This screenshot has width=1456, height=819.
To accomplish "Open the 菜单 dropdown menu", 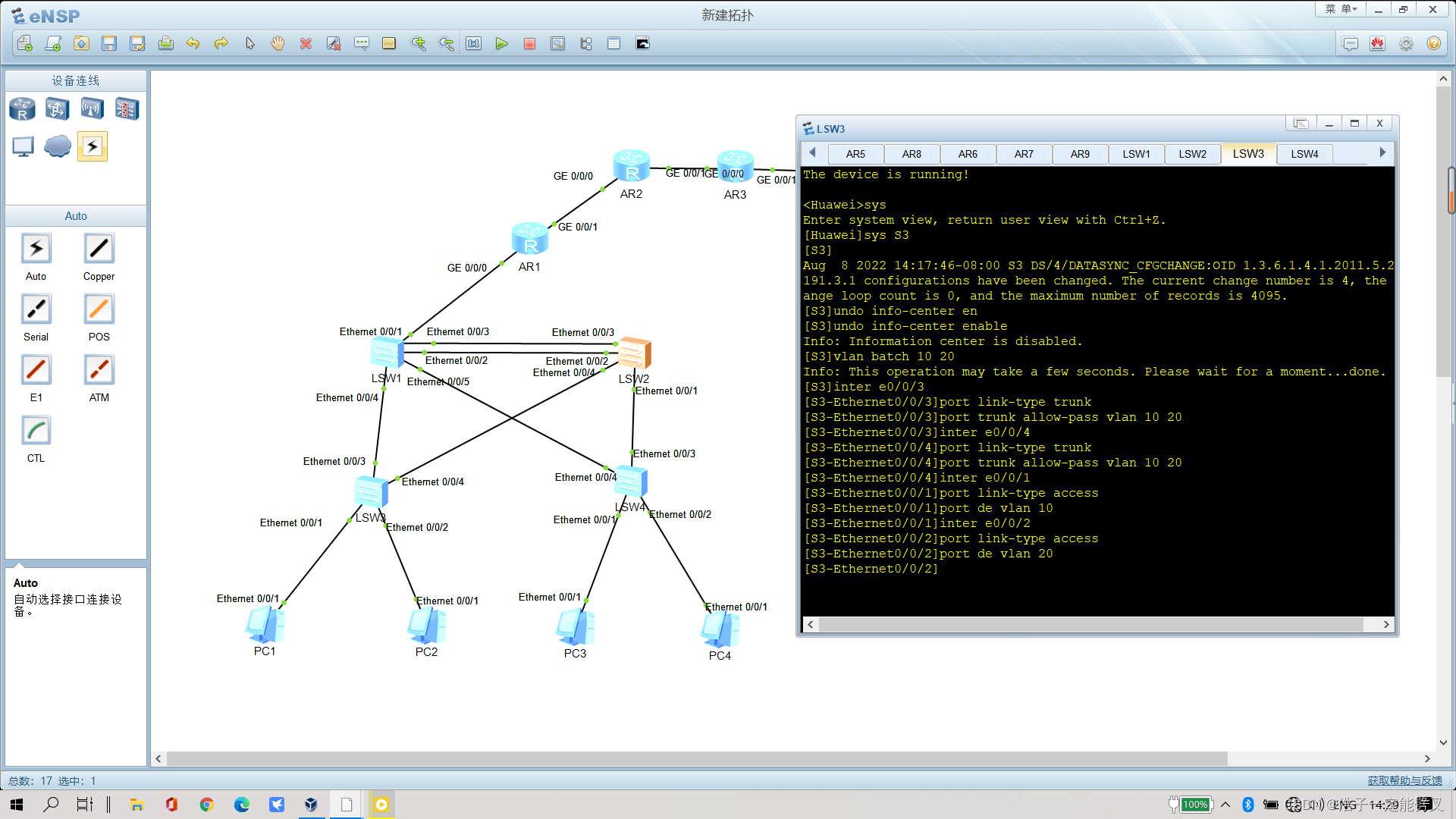I will click(1341, 10).
